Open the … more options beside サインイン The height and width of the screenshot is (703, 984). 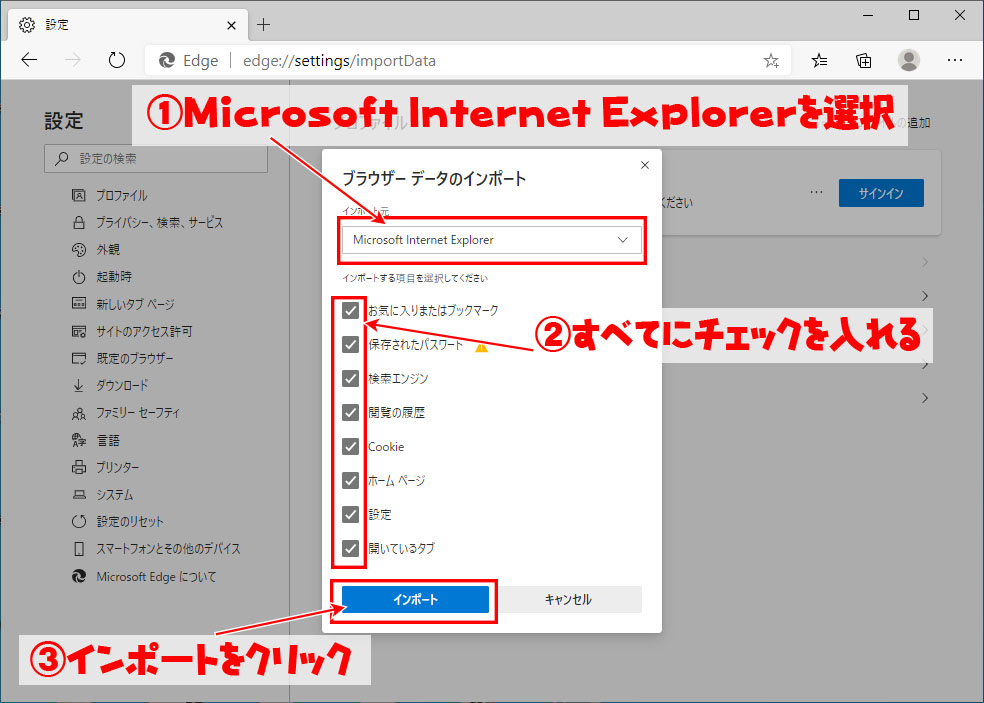pyautogui.click(x=816, y=193)
